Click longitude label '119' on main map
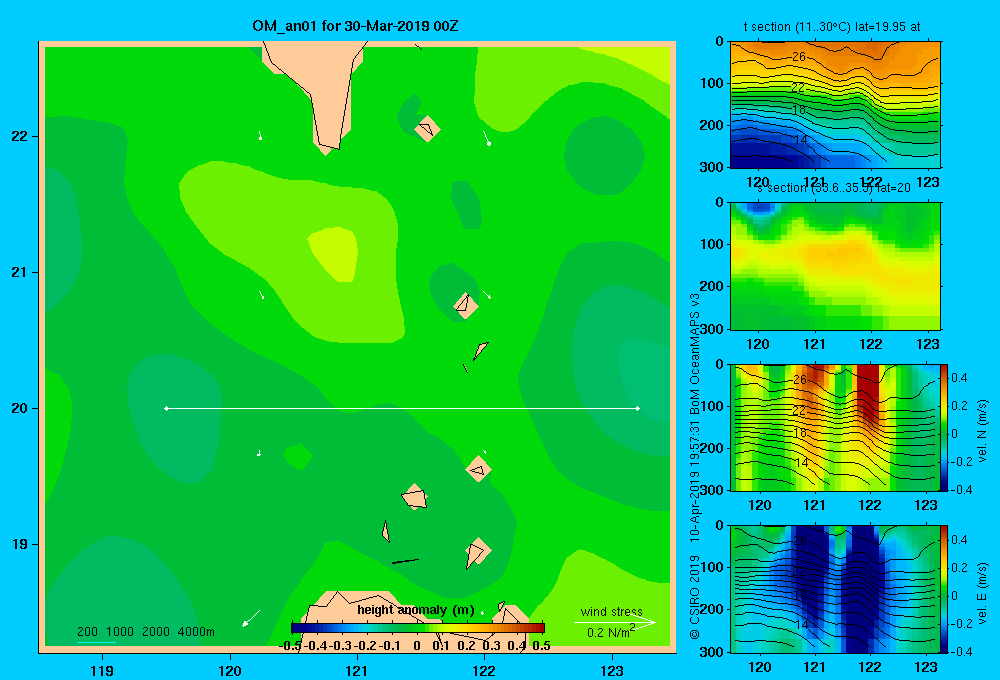This screenshot has width=1000, height=680. (x=102, y=670)
